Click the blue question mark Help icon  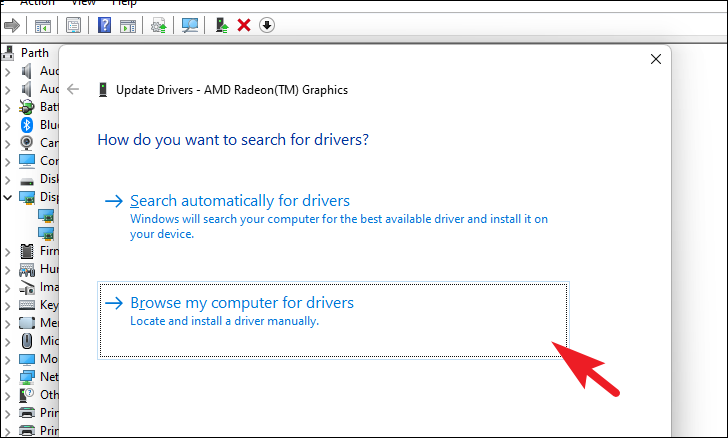[104, 25]
